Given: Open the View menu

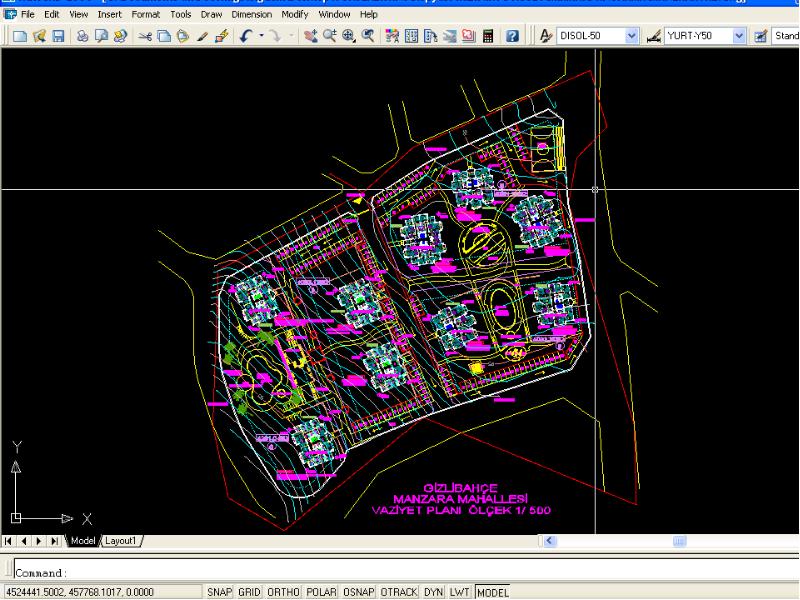Looking at the screenshot, I should (x=78, y=14).
